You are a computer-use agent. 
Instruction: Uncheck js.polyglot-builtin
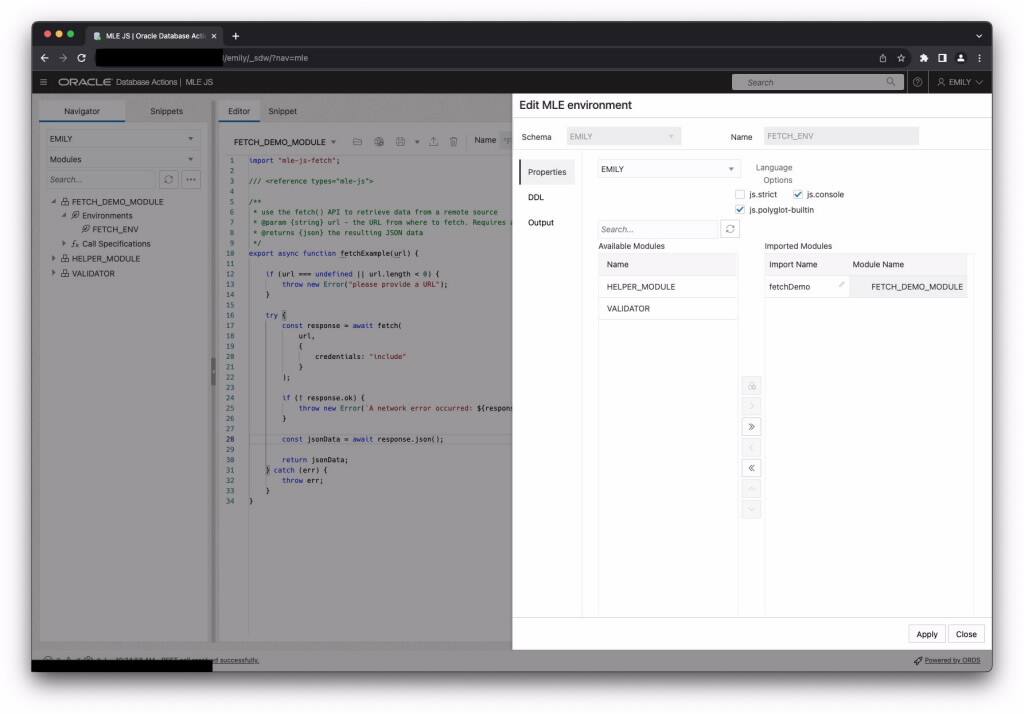(x=739, y=209)
